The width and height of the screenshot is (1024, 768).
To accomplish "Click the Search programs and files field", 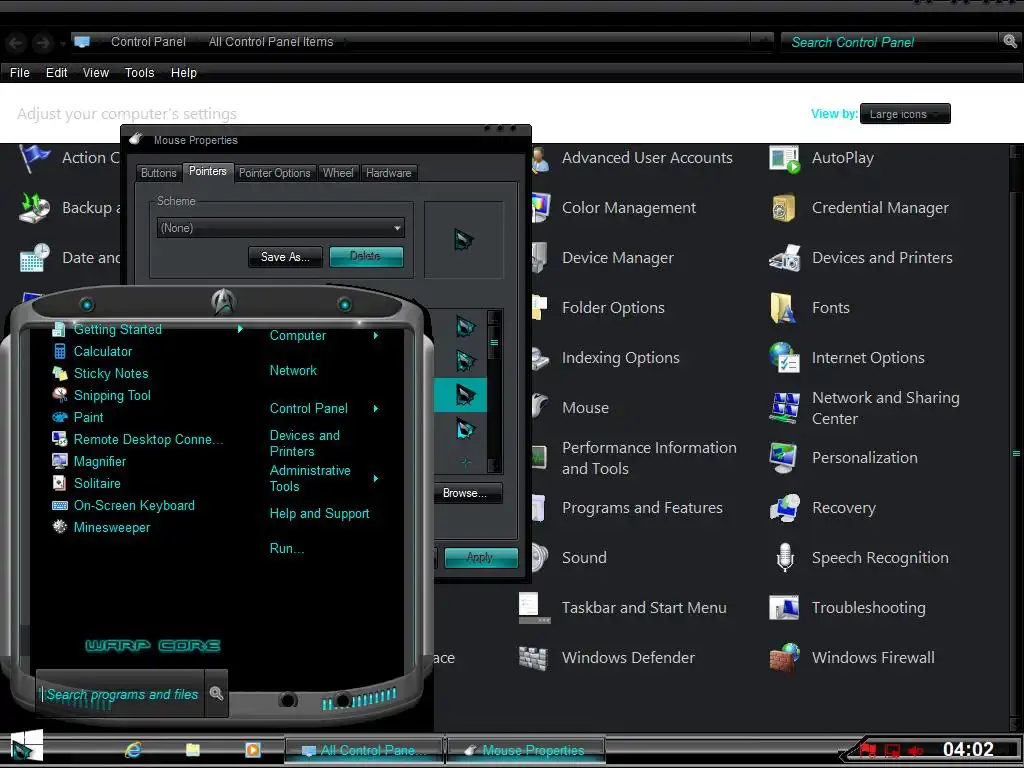I will click(x=121, y=694).
